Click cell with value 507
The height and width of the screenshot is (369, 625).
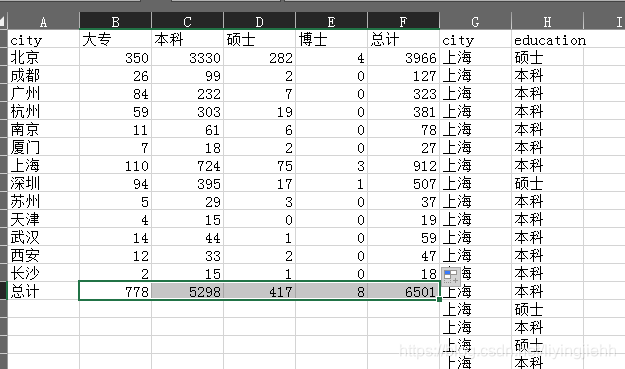tap(403, 183)
